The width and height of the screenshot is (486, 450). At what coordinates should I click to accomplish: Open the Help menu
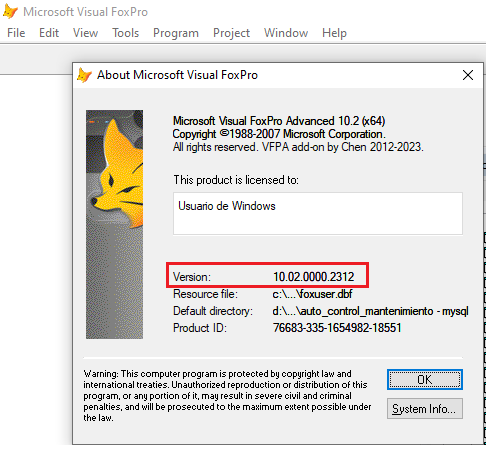[x=334, y=33]
